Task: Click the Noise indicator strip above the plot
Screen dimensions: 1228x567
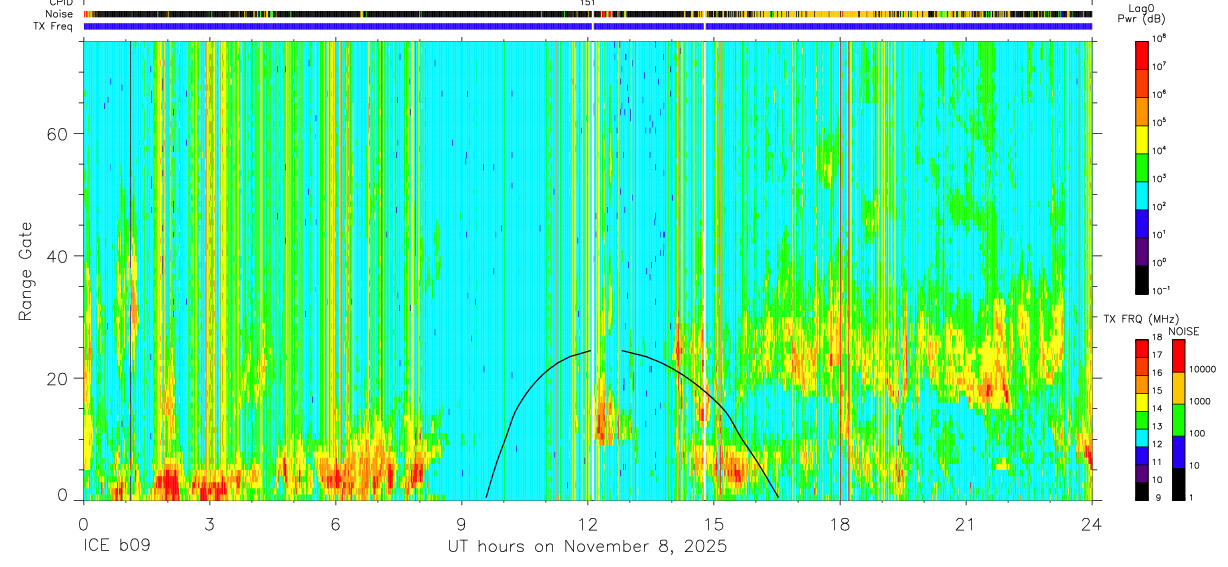Action: [588, 14]
